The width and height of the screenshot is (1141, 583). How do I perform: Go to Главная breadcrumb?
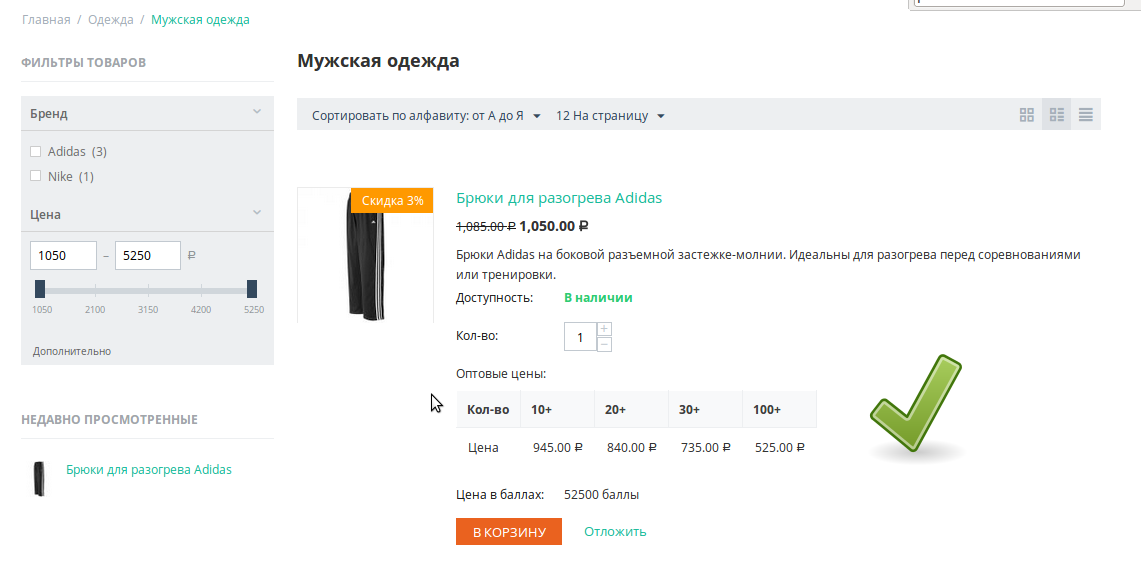[46, 20]
